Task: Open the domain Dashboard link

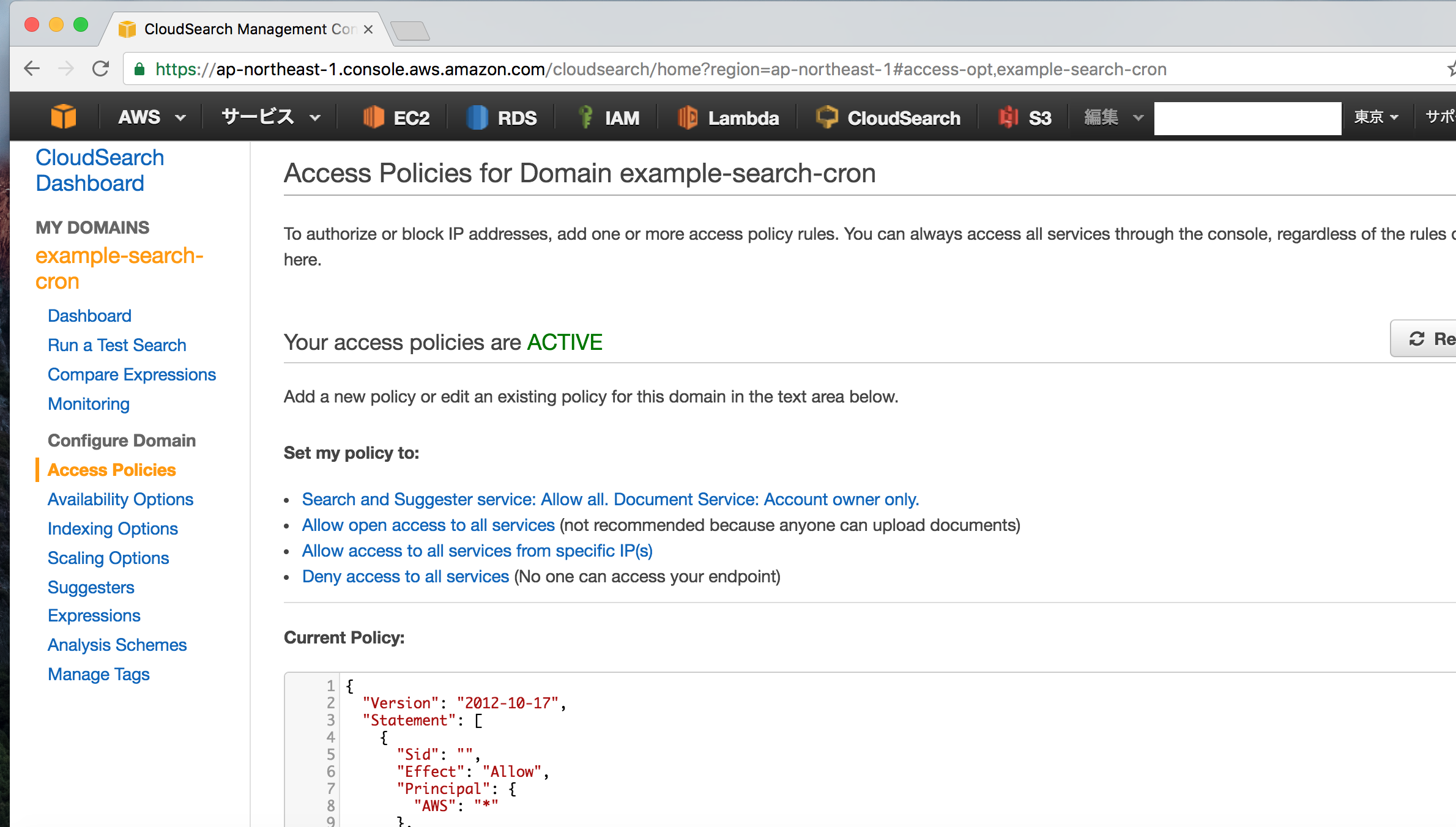Action: coord(89,316)
